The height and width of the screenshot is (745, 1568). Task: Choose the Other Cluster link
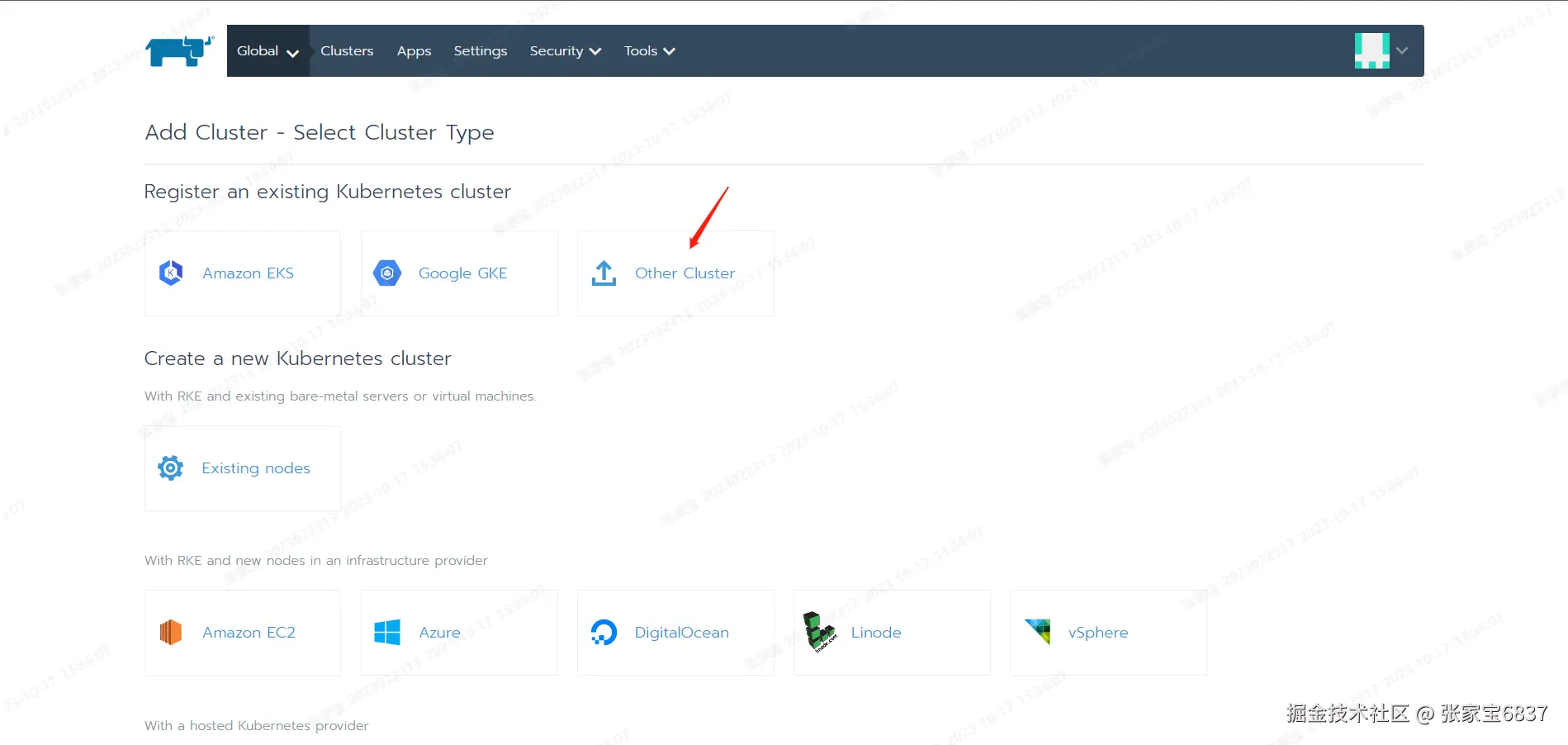[x=685, y=273]
